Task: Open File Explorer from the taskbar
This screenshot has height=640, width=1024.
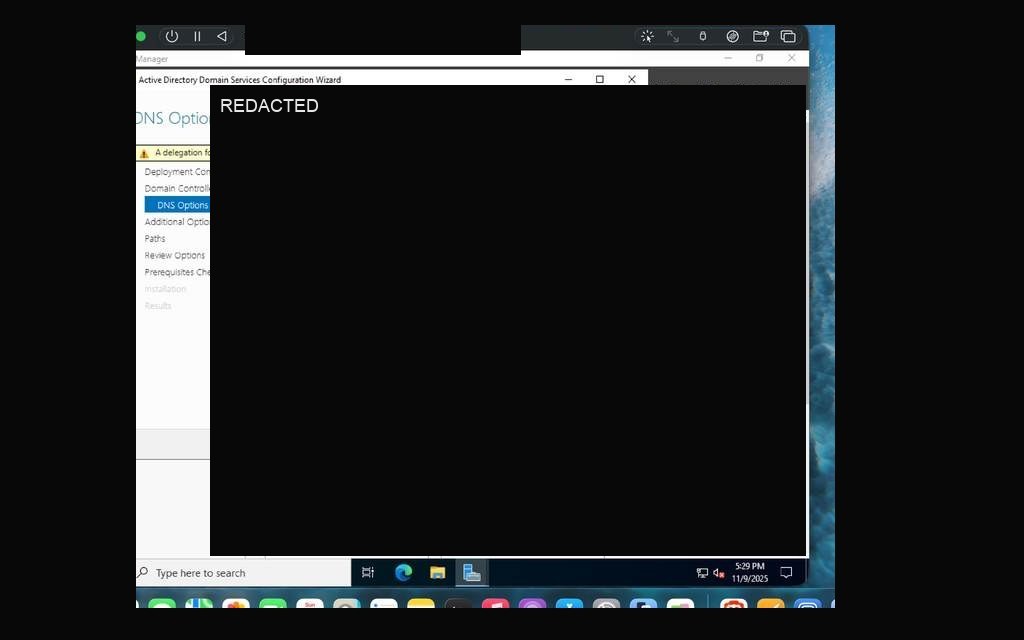Action: [x=438, y=573]
